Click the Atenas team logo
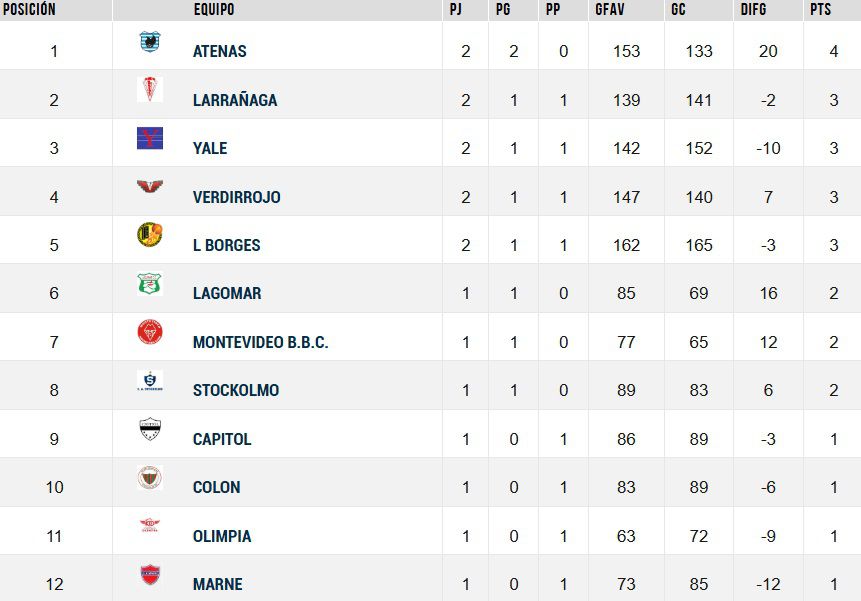 [149, 42]
